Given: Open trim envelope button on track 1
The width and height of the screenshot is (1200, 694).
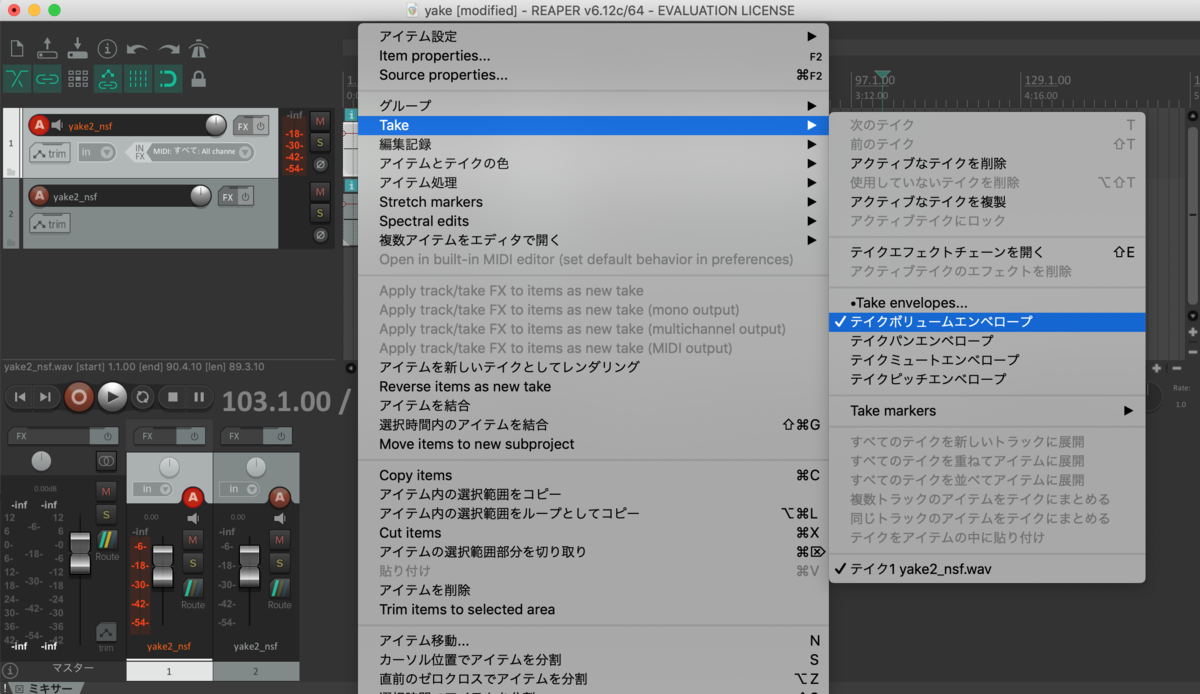Looking at the screenshot, I should [50, 153].
